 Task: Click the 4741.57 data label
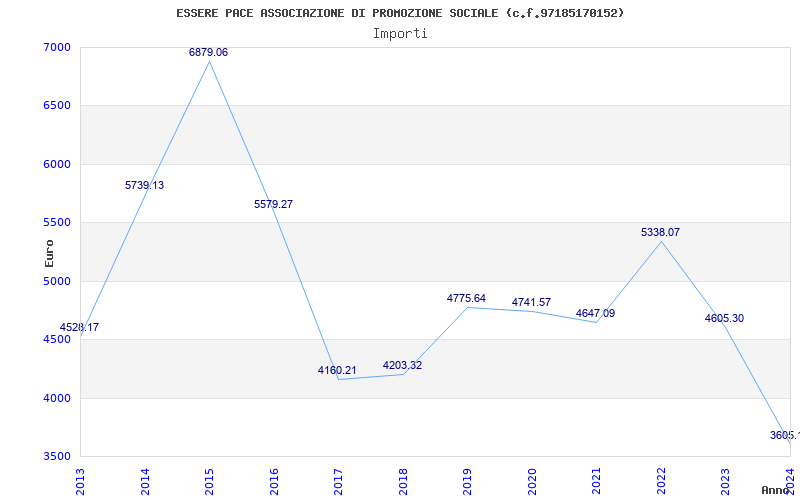point(531,302)
